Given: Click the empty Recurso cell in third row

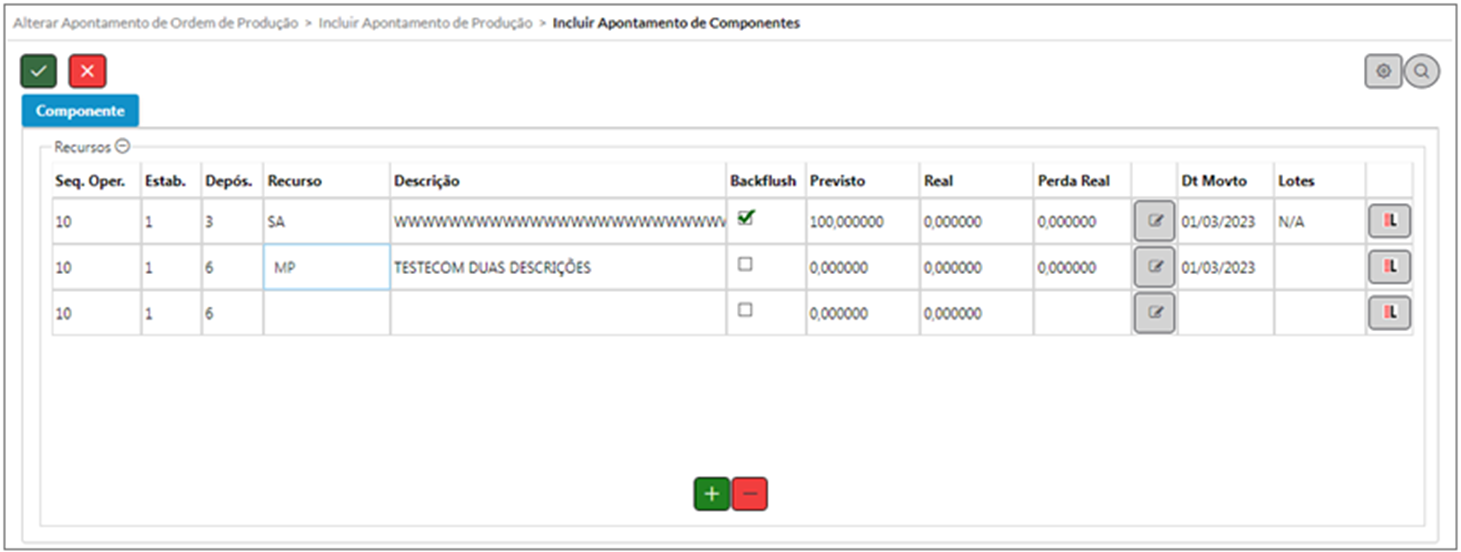Looking at the screenshot, I should pos(327,313).
